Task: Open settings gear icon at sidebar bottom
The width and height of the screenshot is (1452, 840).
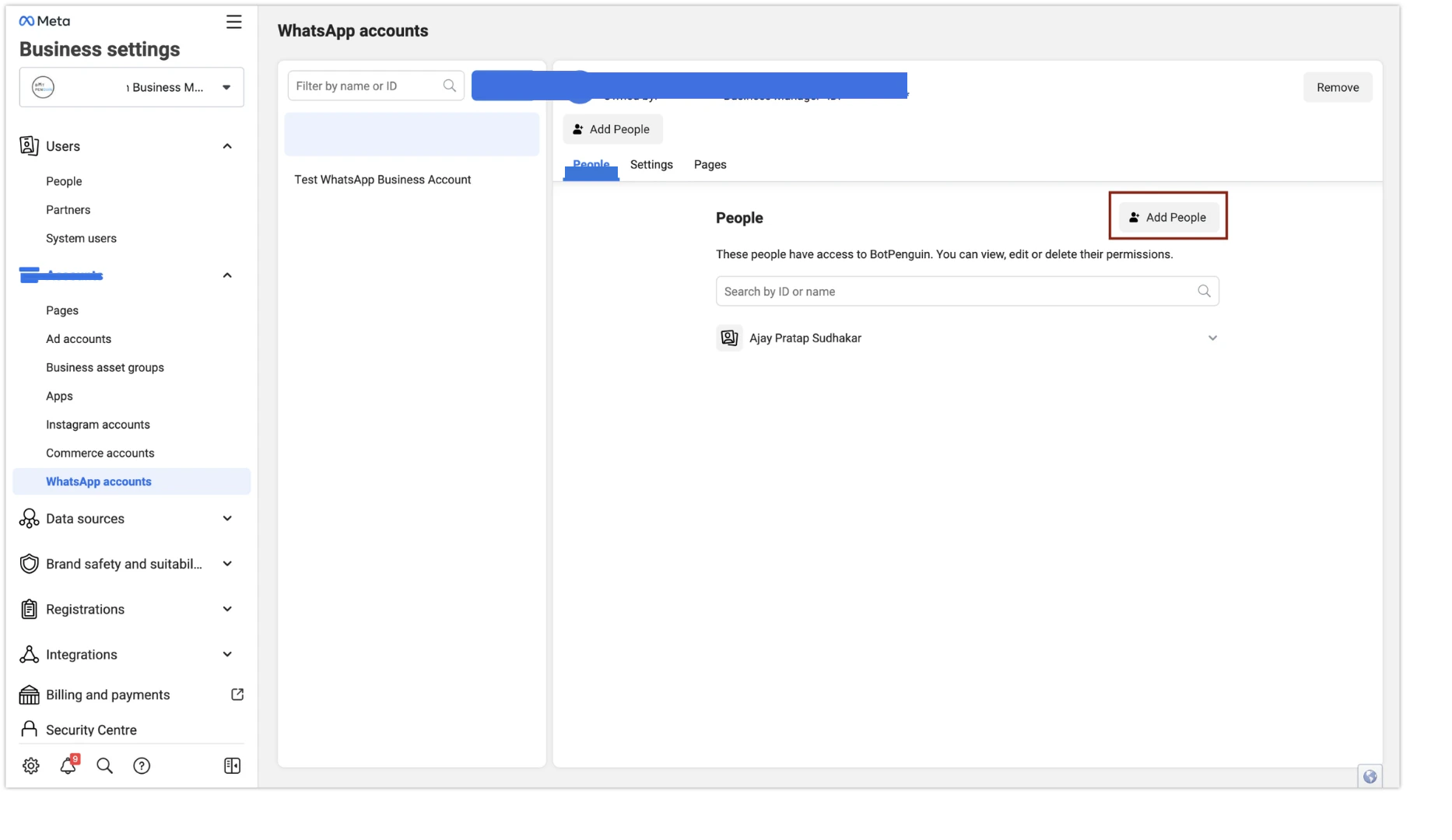Action: point(31,766)
